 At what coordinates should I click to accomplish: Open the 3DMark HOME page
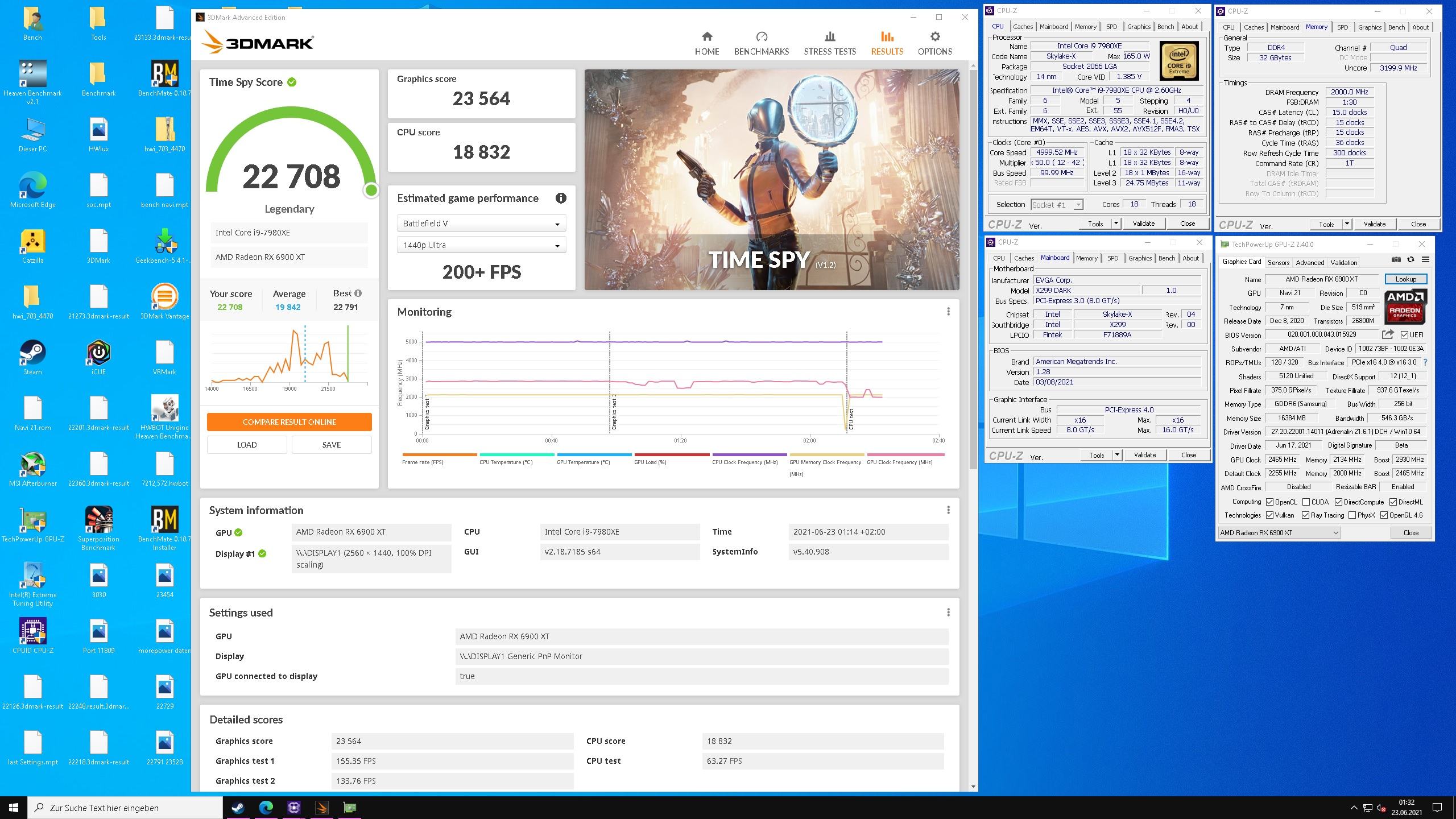(707, 43)
